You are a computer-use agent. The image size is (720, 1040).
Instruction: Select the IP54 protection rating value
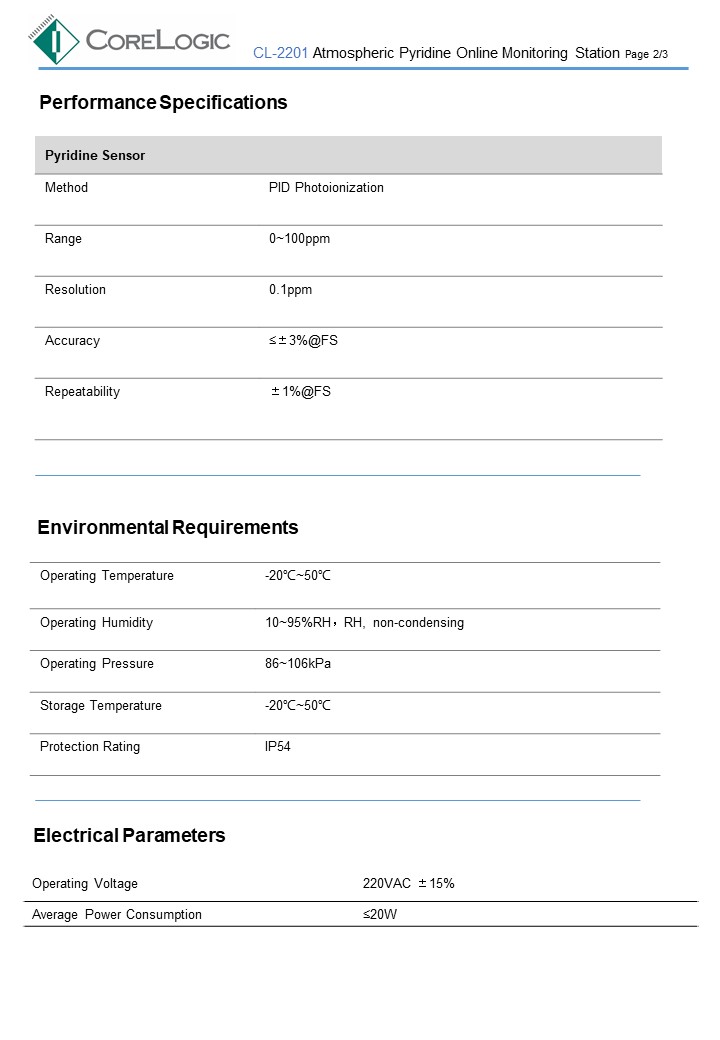pos(278,747)
